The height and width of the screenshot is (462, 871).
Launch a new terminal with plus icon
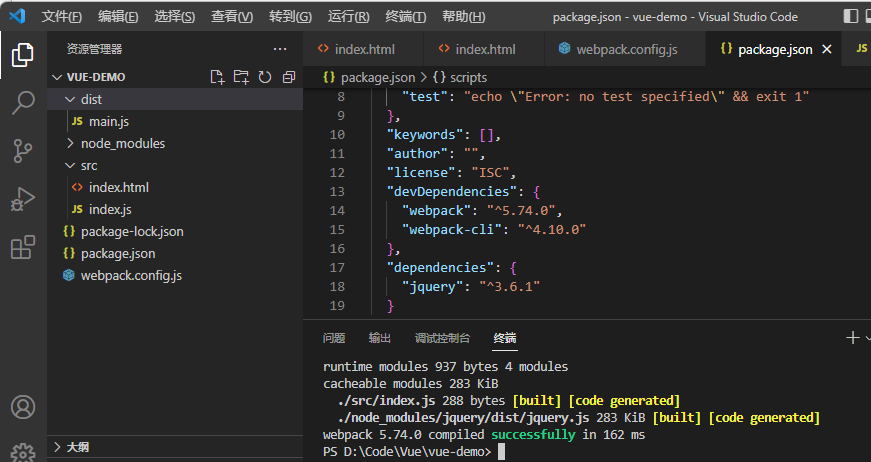pos(852,338)
